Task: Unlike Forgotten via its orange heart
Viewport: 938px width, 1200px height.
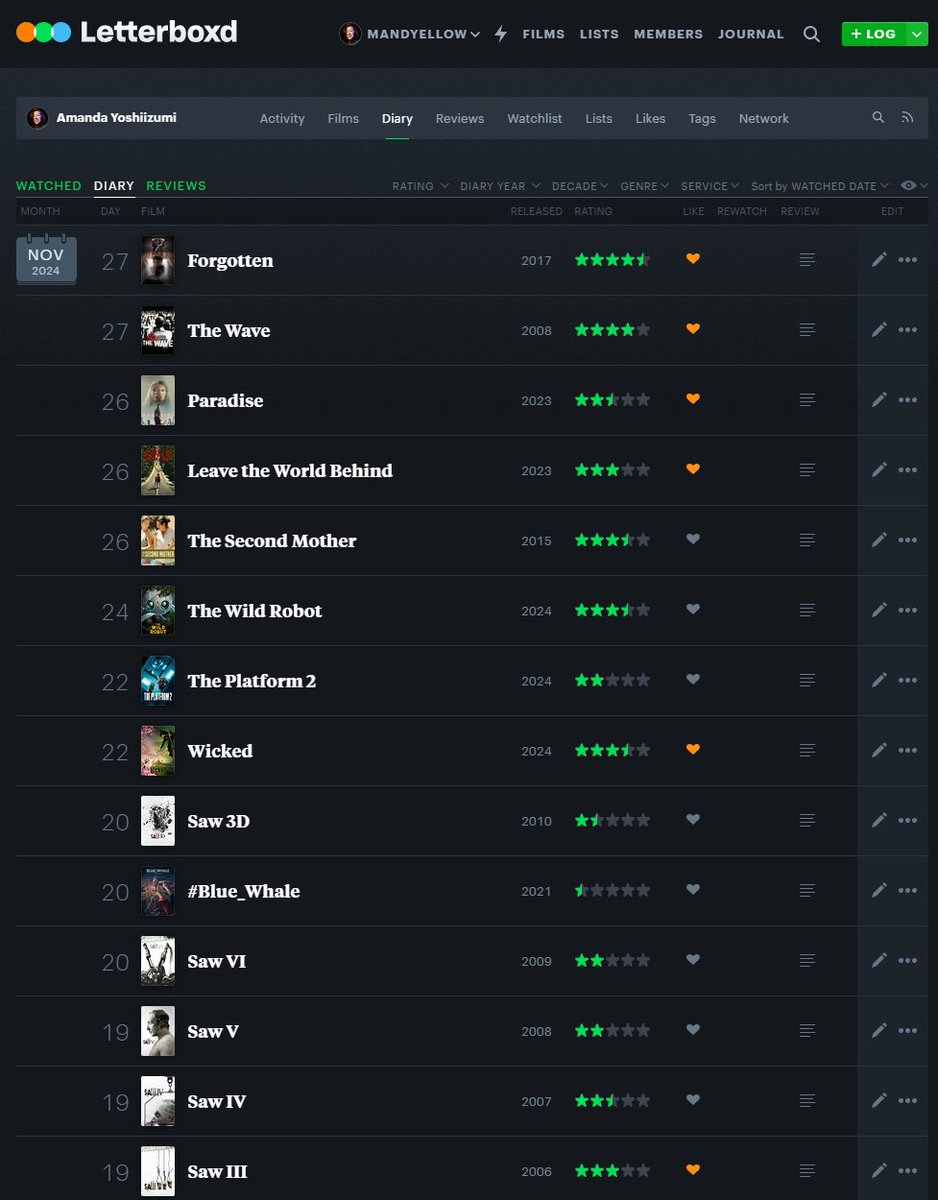Action: pyautogui.click(x=693, y=259)
